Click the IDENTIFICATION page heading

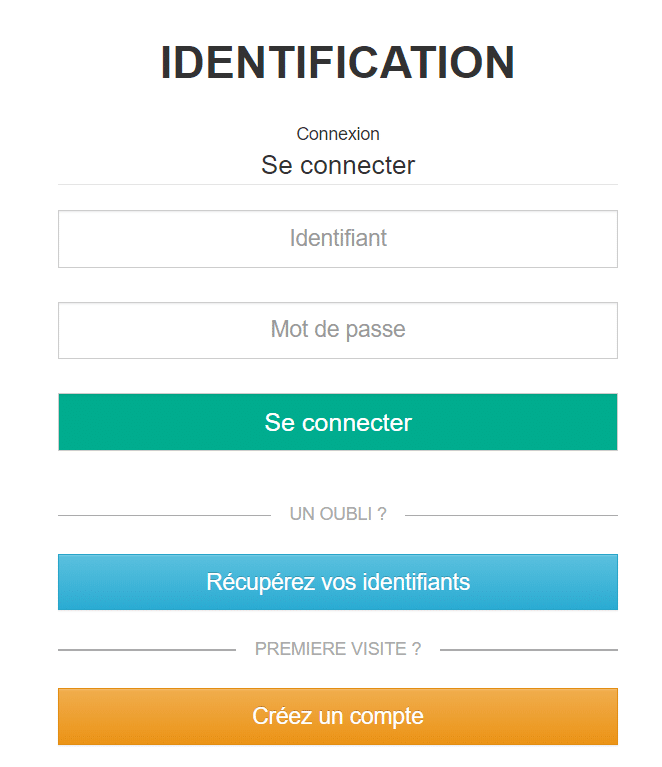(338, 63)
